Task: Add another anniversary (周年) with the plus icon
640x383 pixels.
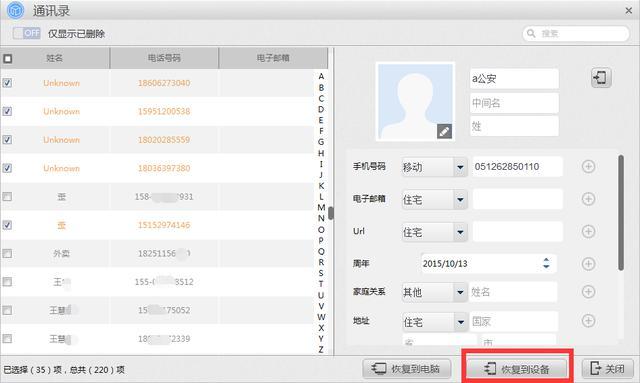Action: (x=588, y=264)
